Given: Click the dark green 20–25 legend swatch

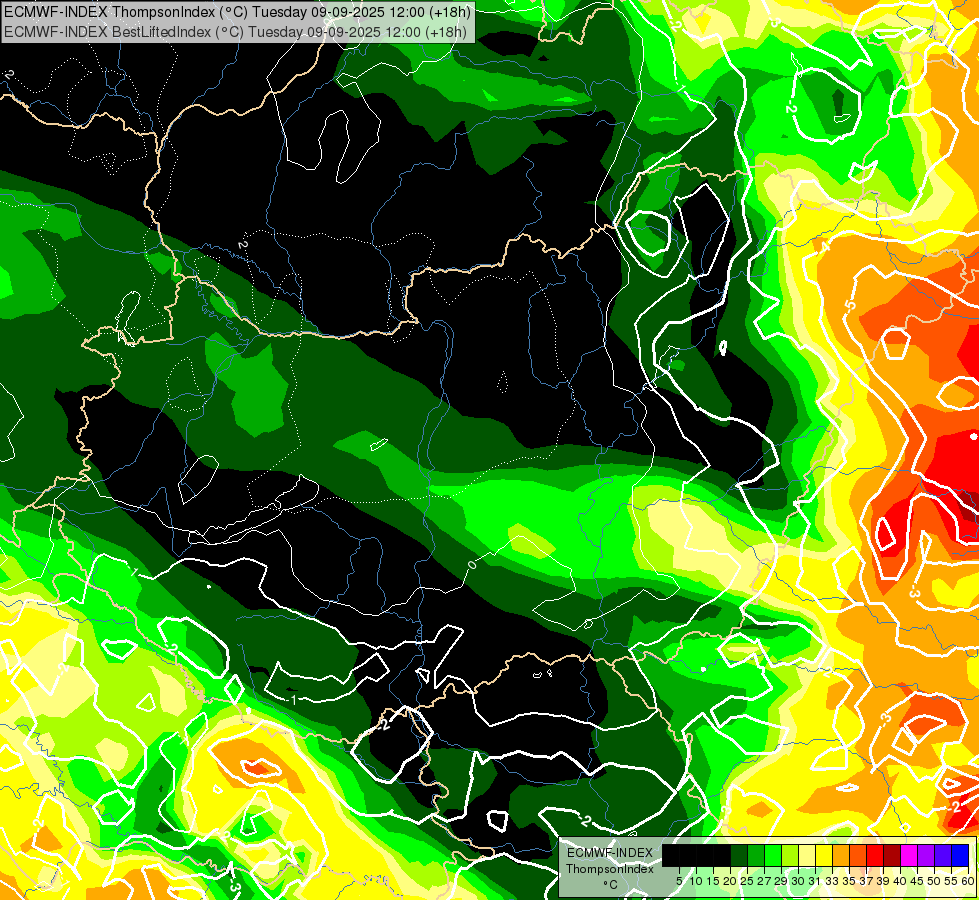Looking at the screenshot, I should pyautogui.click(x=739, y=855).
